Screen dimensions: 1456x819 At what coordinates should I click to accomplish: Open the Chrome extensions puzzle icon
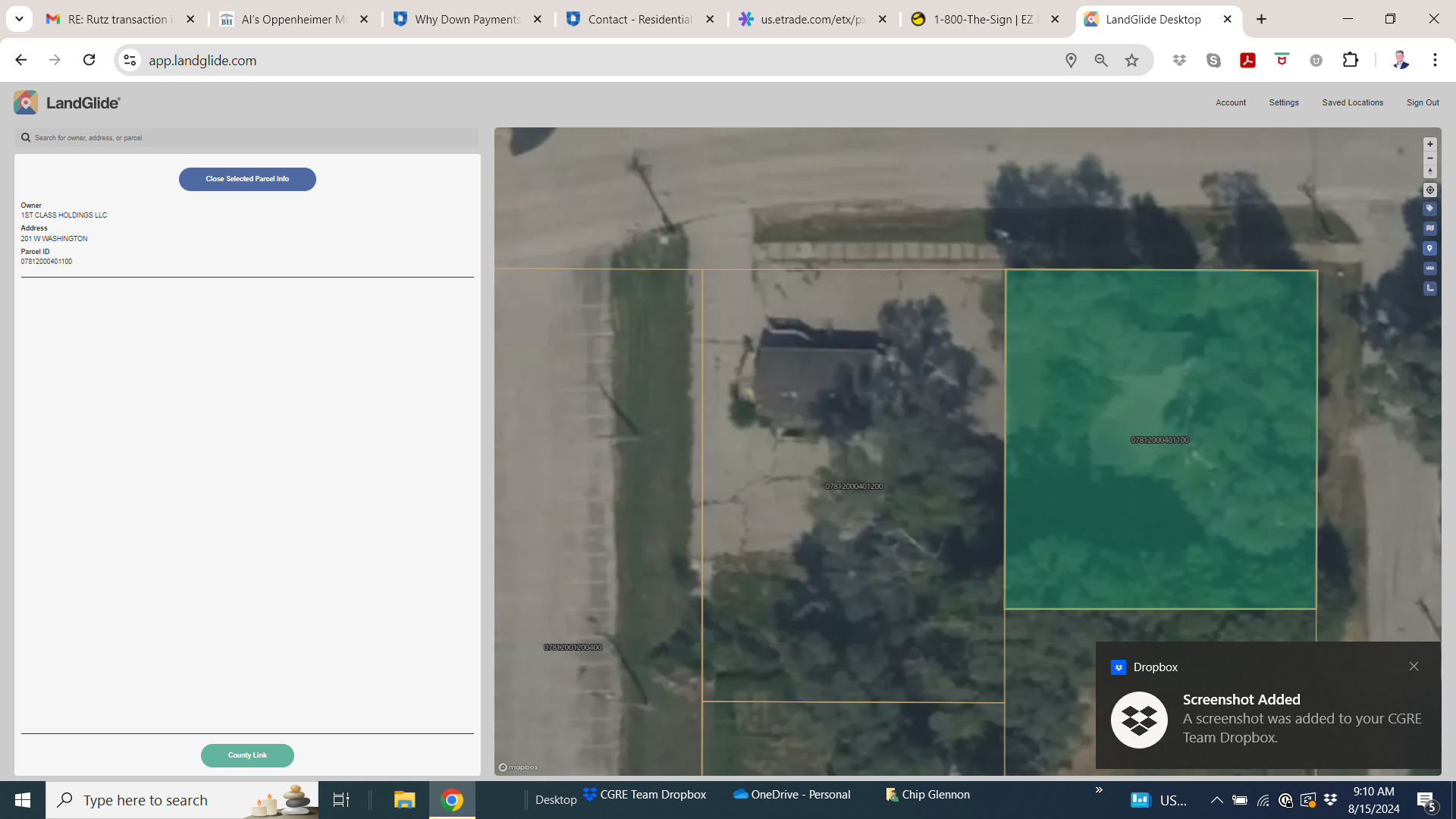tap(1351, 60)
